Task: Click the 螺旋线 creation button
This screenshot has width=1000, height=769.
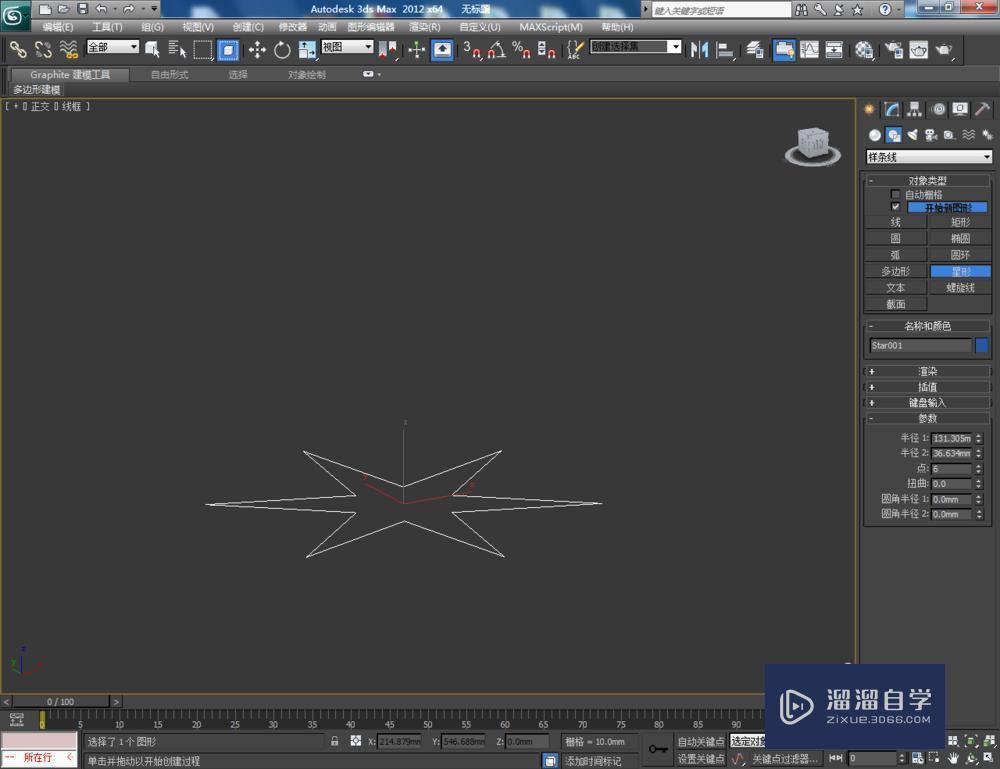Action: click(960, 287)
